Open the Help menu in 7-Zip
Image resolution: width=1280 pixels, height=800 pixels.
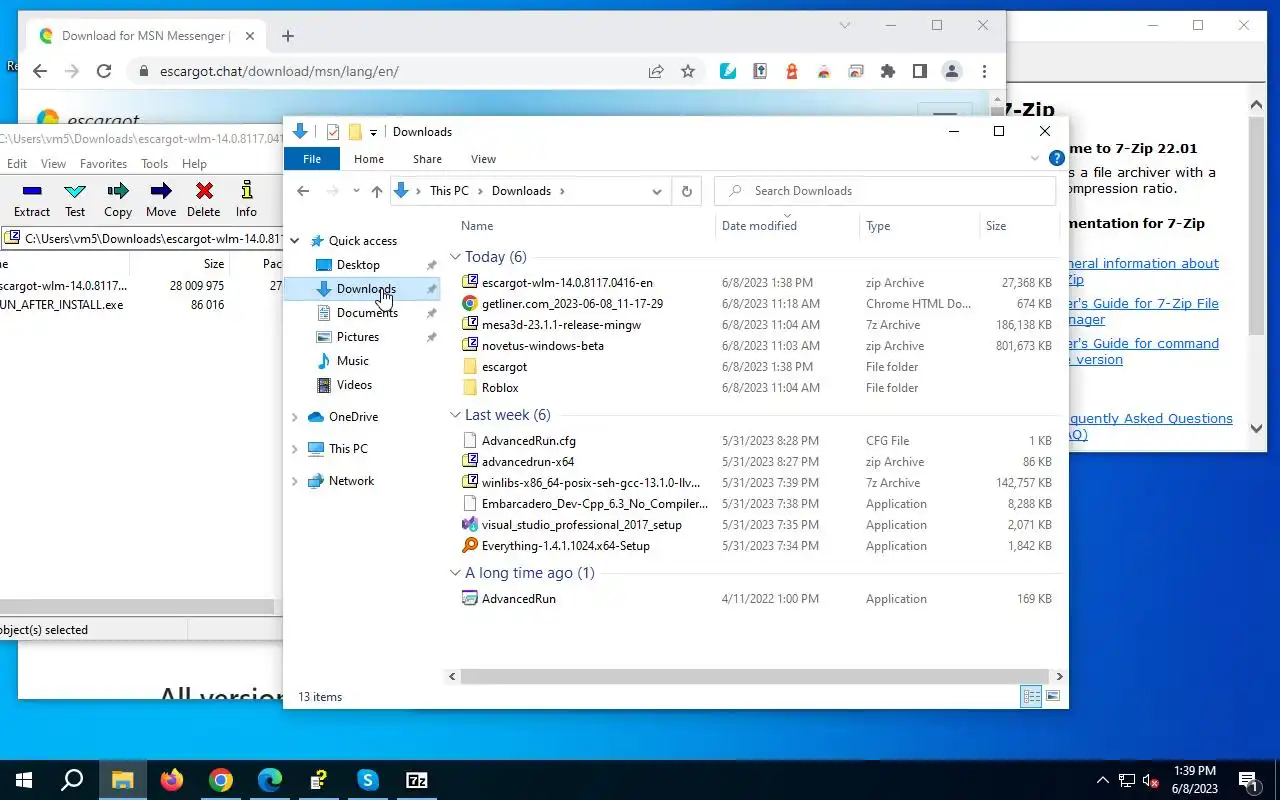(194, 164)
